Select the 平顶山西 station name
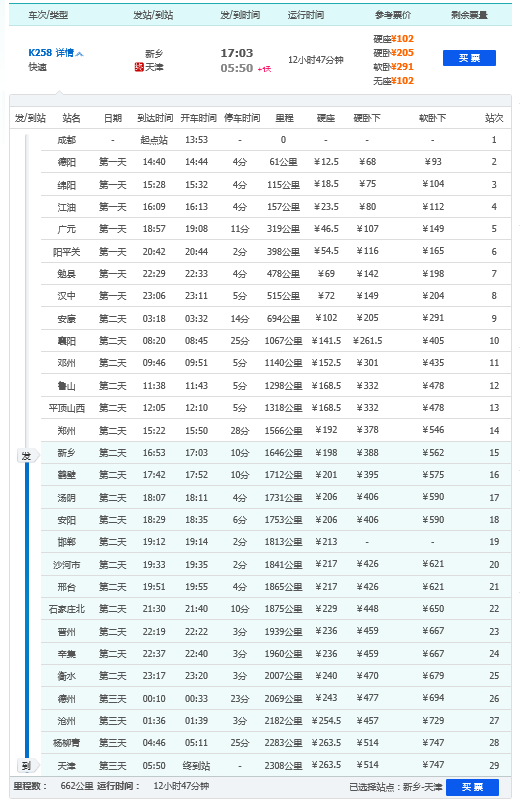 point(67,408)
